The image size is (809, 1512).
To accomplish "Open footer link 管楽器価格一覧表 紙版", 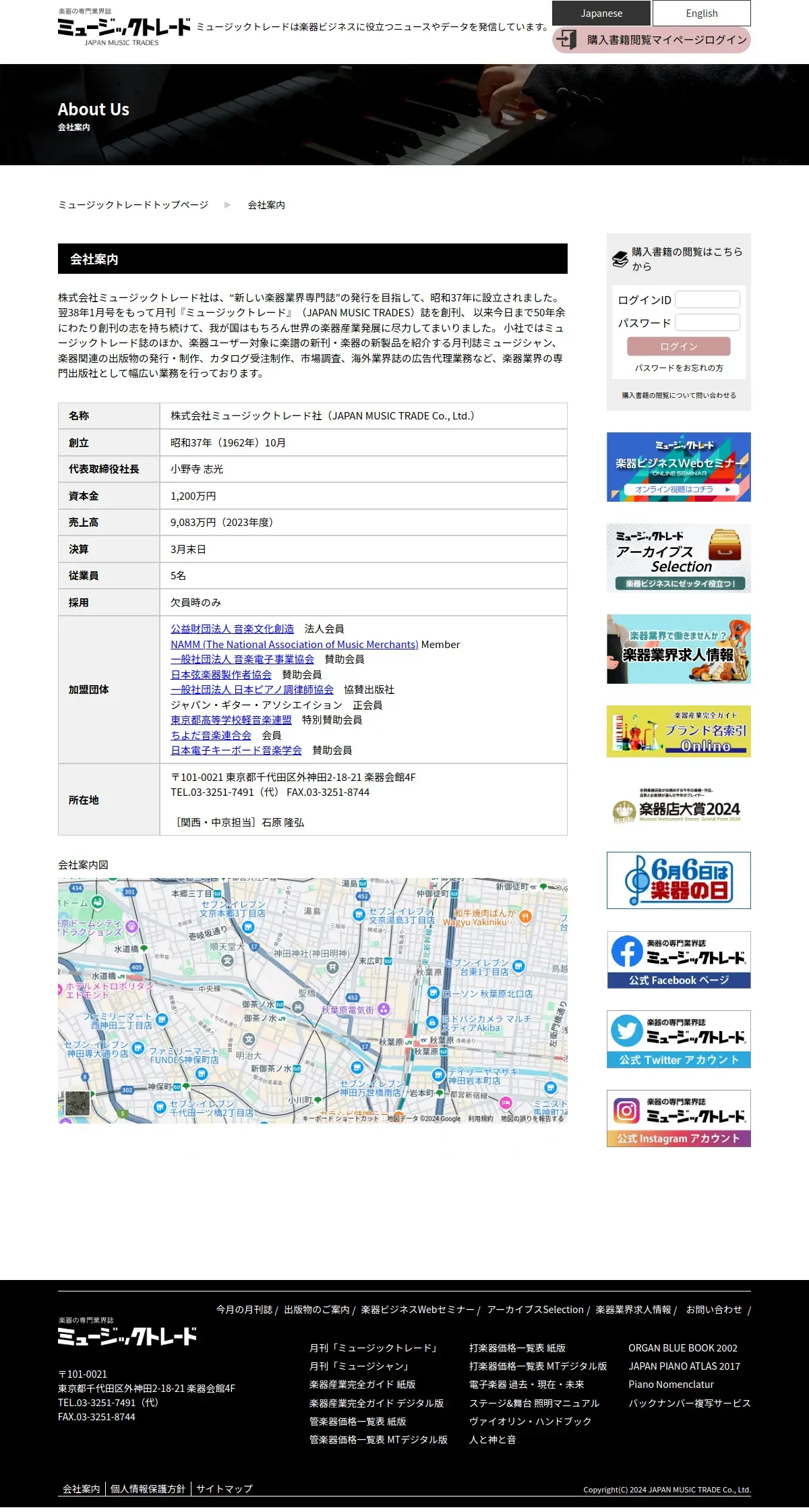I will tap(358, 1422).
